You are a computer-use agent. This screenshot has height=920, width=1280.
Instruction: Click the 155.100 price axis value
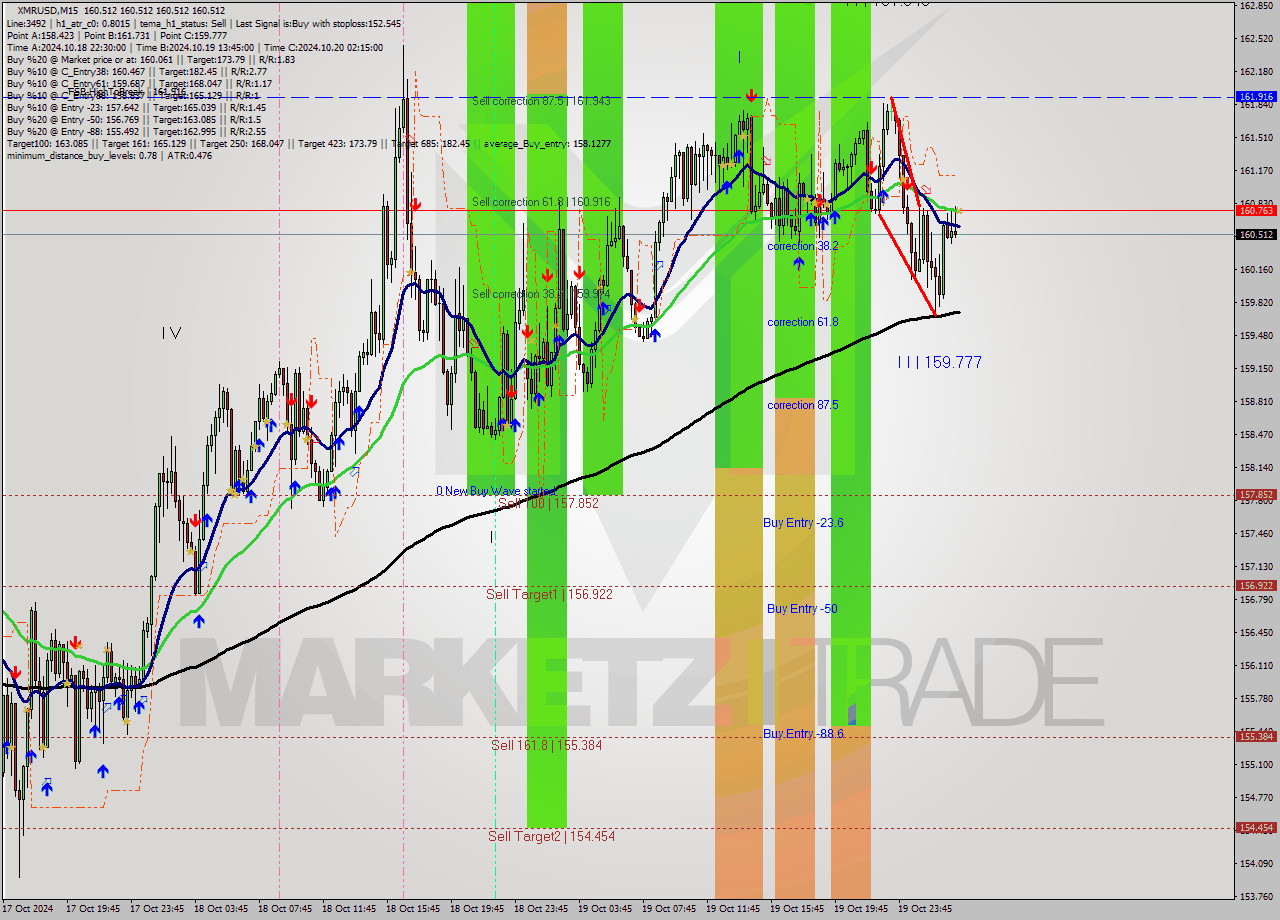pyautogui.click(x=1256, y=765)
